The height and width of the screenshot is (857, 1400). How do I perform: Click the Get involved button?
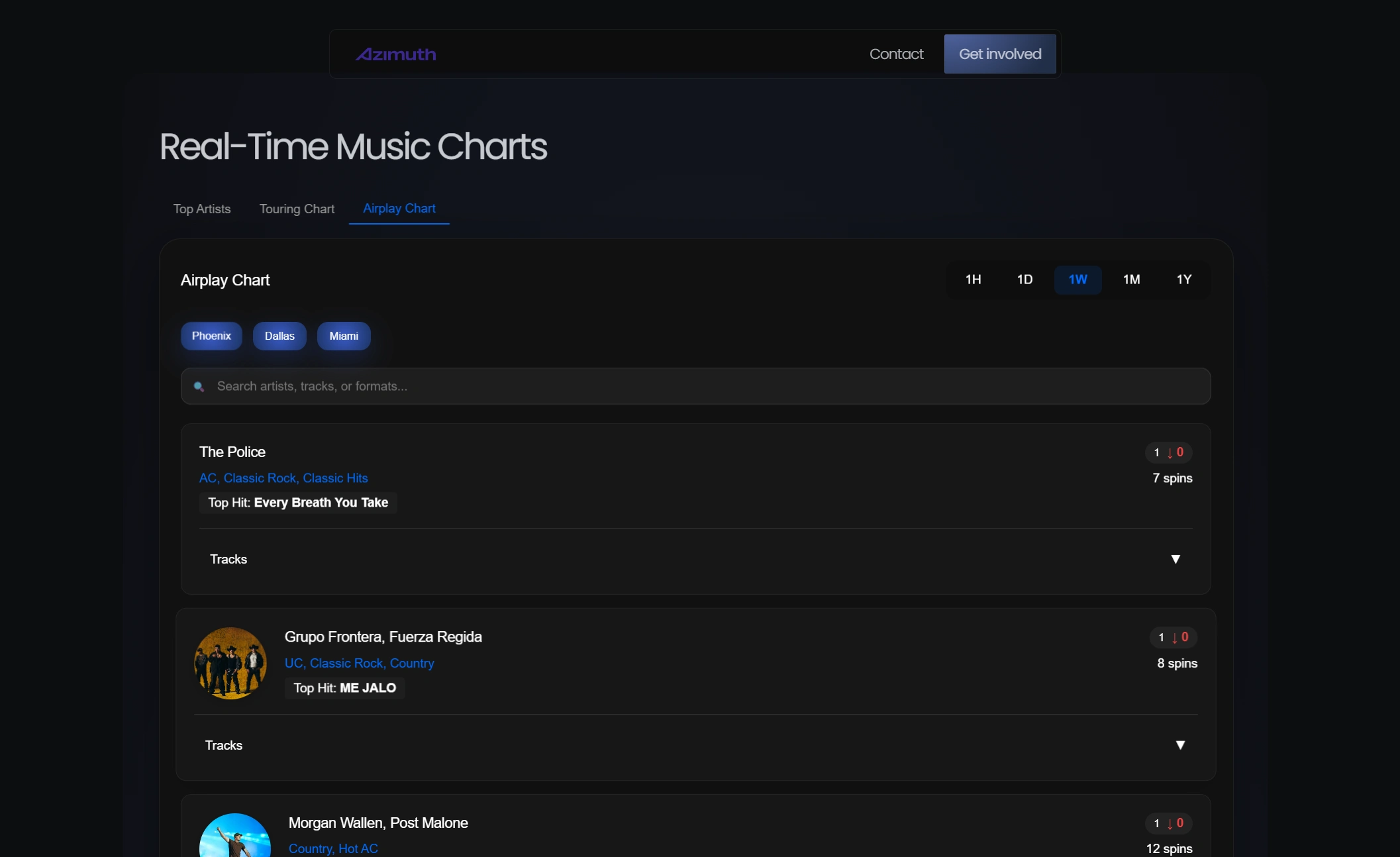pos(1000,54)
